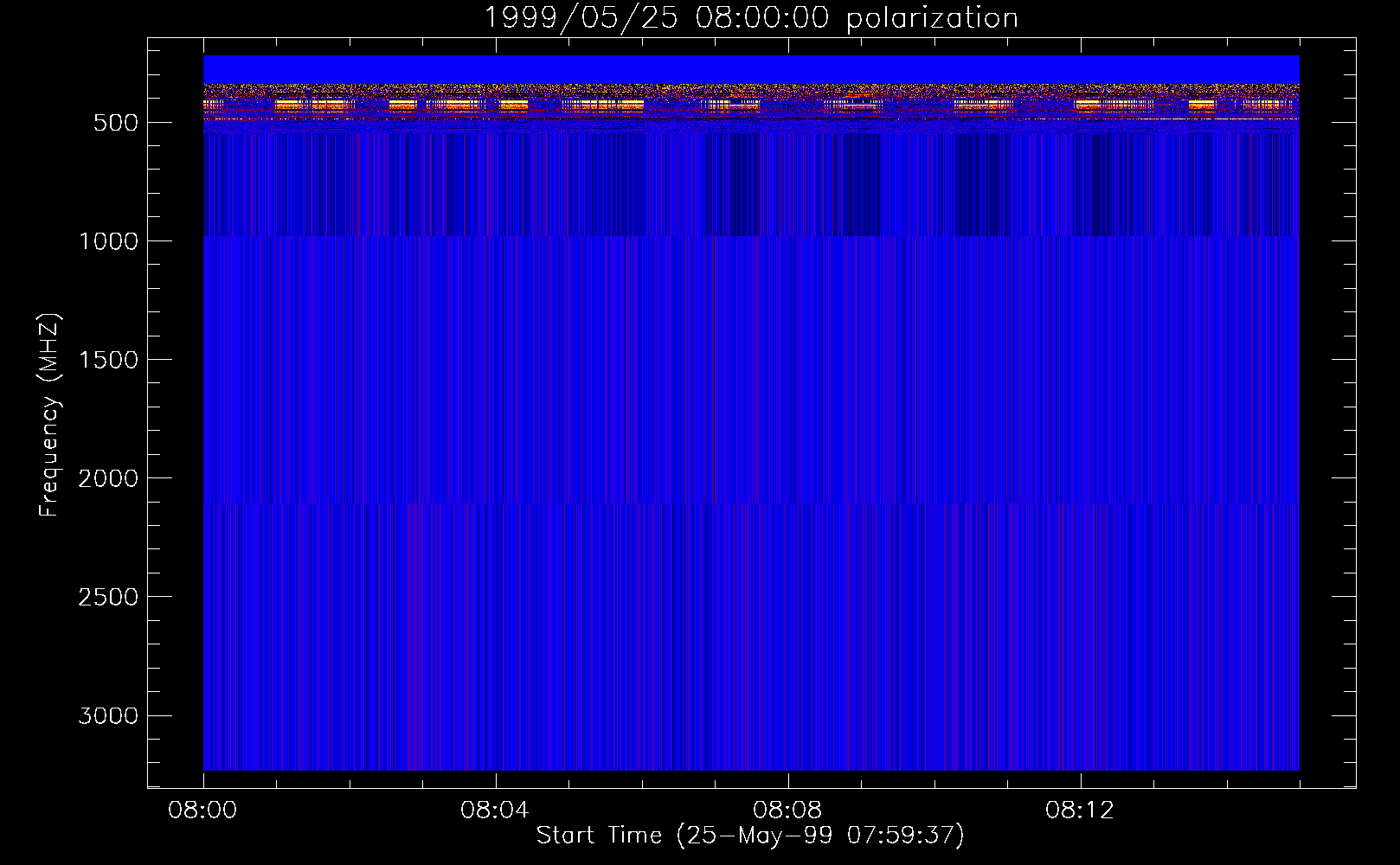This screenshot has height=865, width=1400.
Task: Click the 08:08 time tick label
Action: coord(787,811)
